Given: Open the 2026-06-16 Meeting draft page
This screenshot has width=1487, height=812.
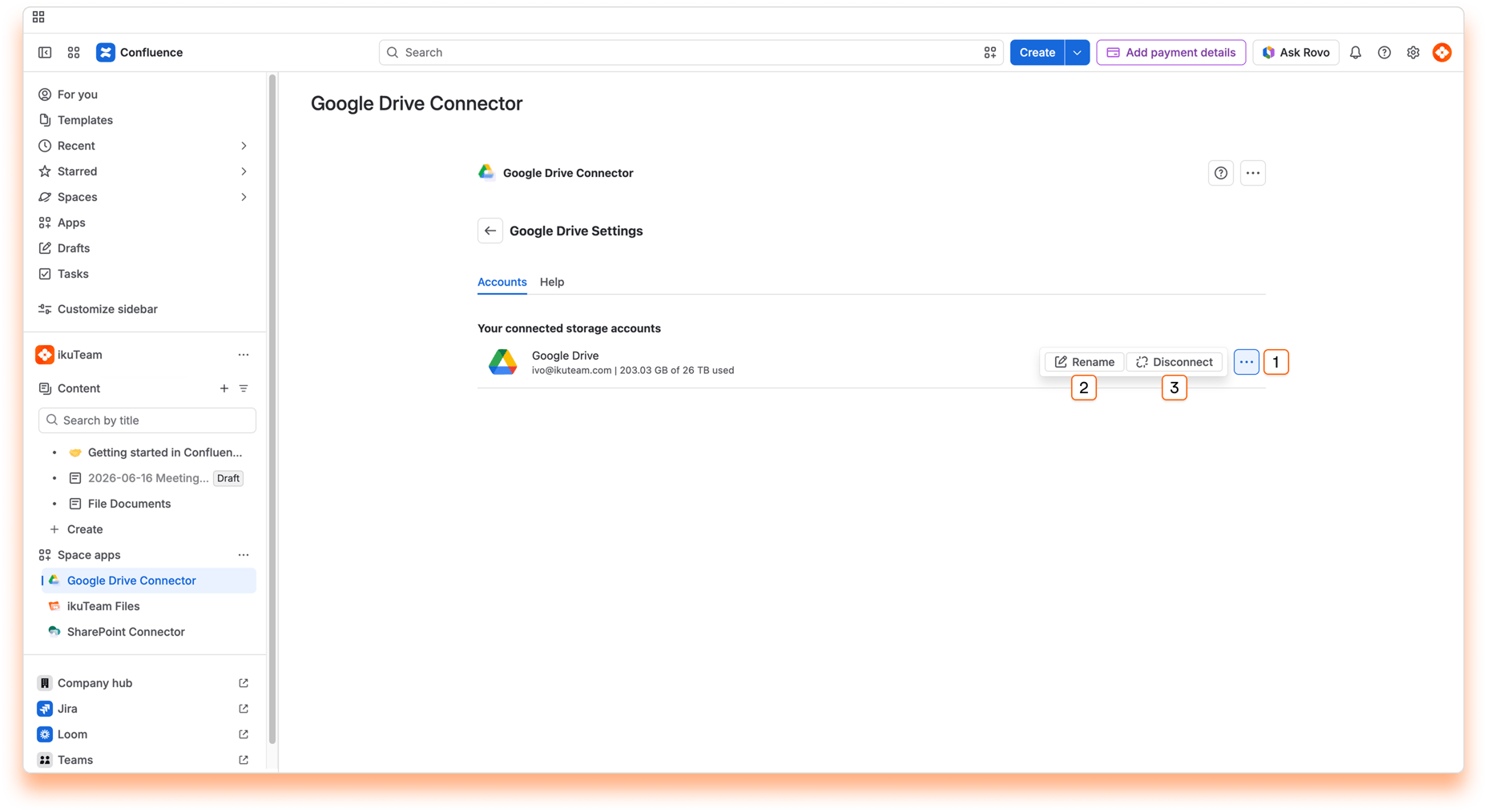Looking at the screenshot, I should click(x=147, y=478).
